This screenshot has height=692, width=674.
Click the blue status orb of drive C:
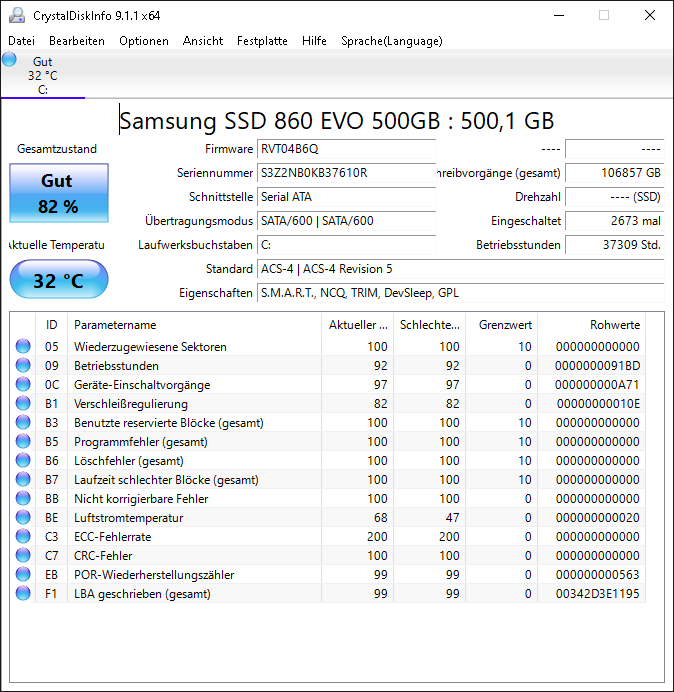(9, 59)
